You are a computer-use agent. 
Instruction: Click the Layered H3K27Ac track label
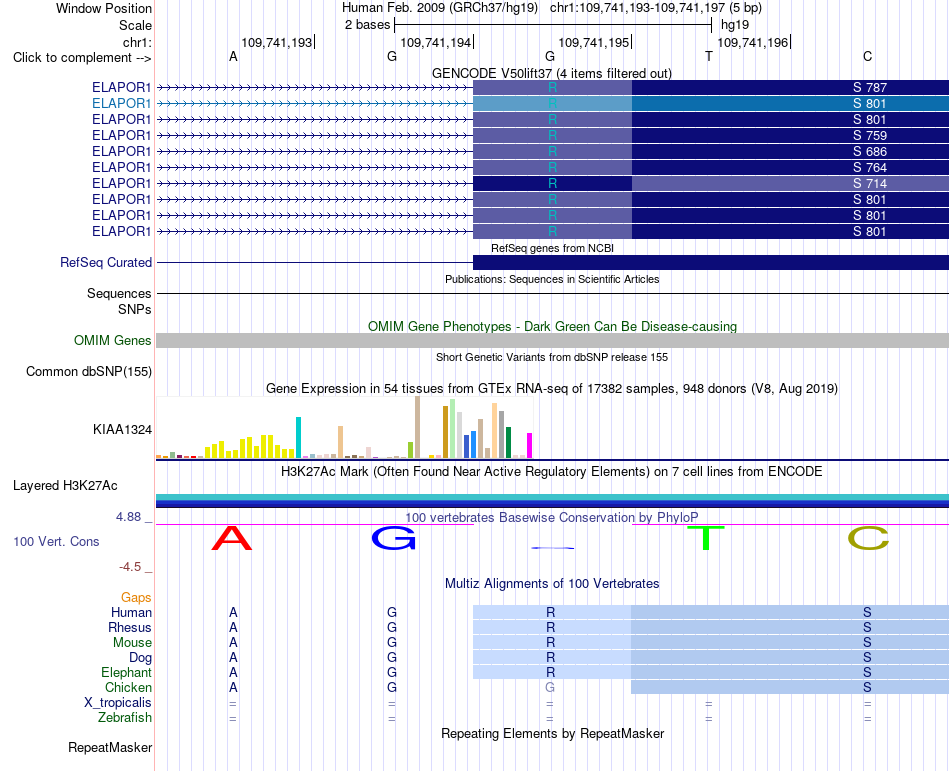(65, 486)
